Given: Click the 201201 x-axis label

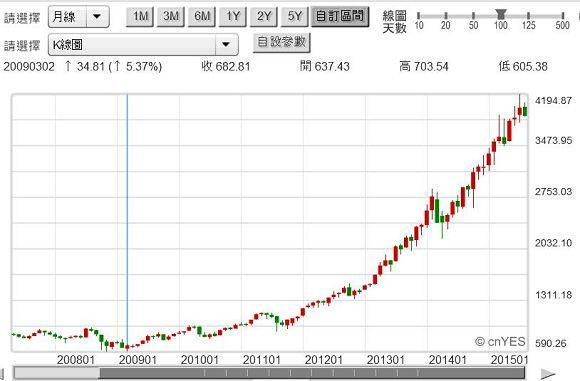Looking at the screenshot, I should click(x=324, y=360).
